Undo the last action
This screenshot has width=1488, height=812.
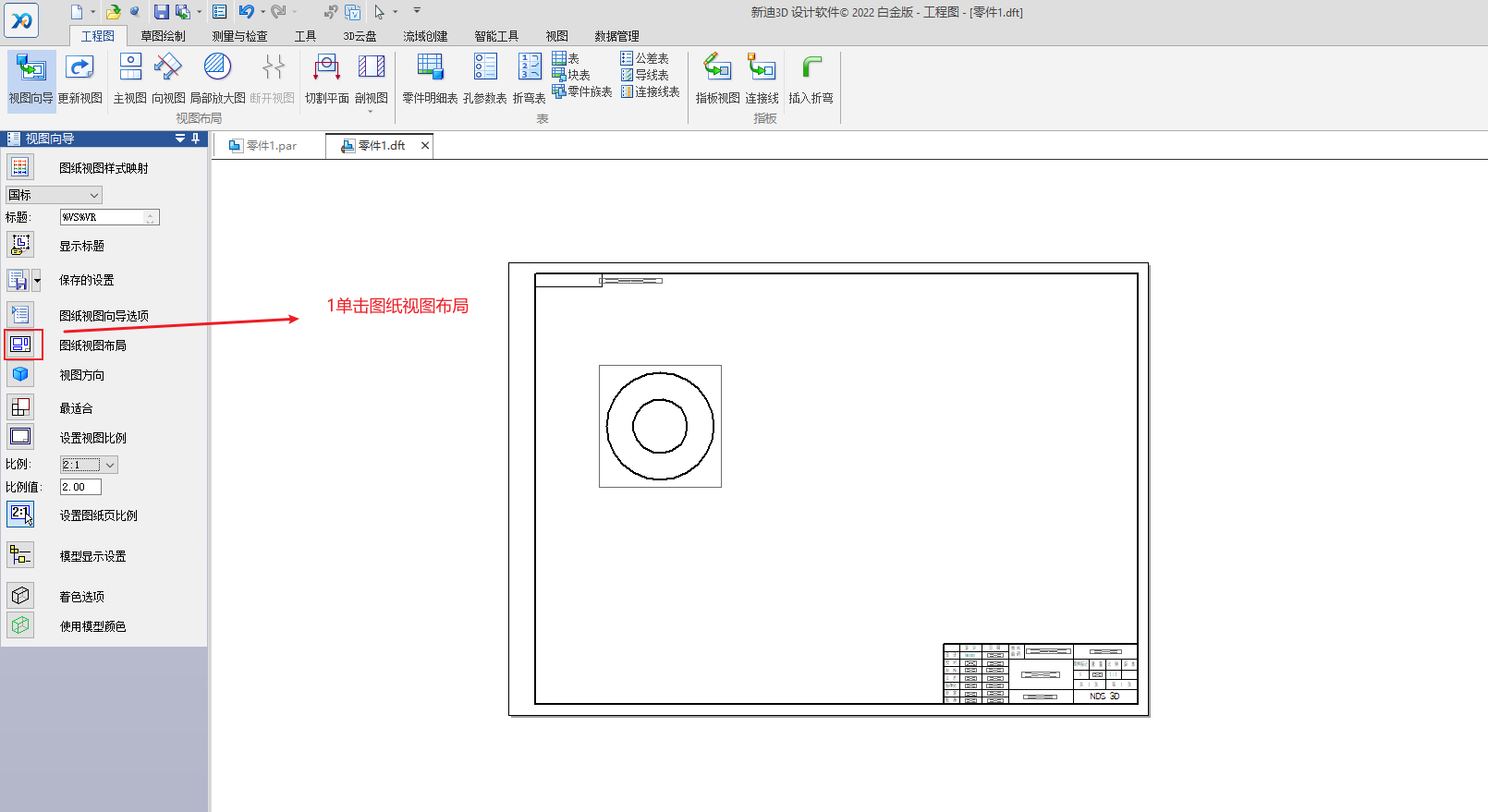click(246, 12)
